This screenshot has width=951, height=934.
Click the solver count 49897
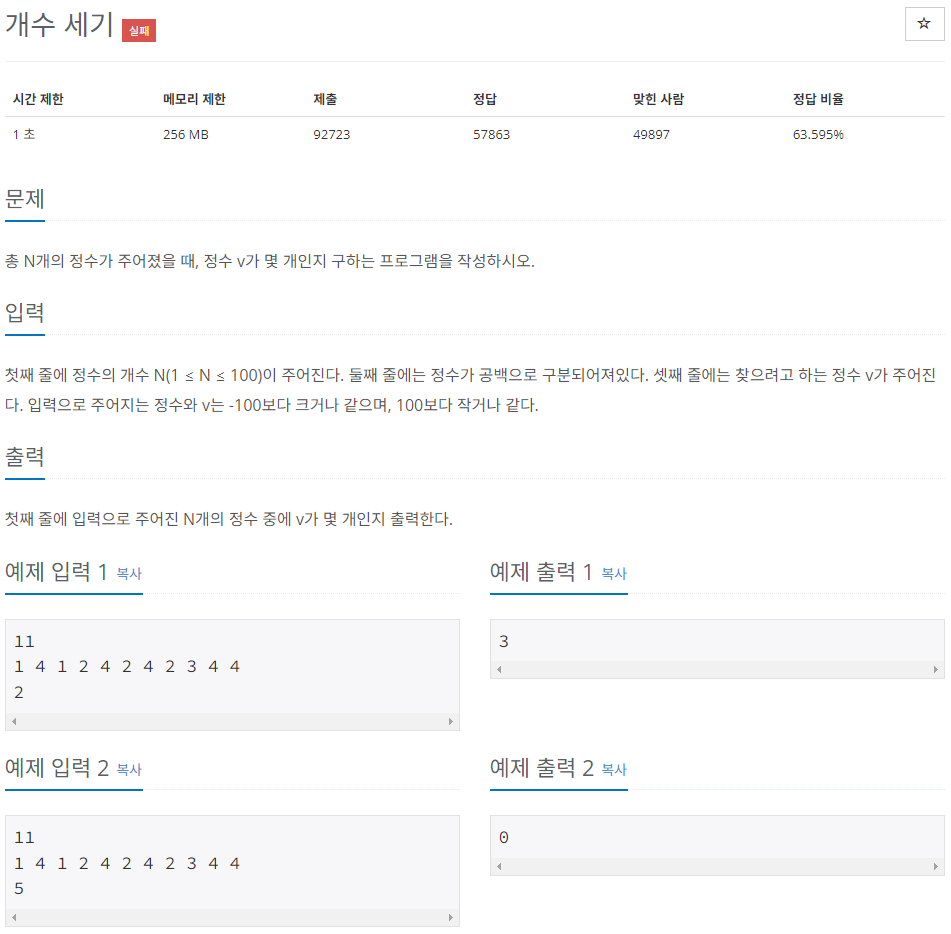click(648, 134)
